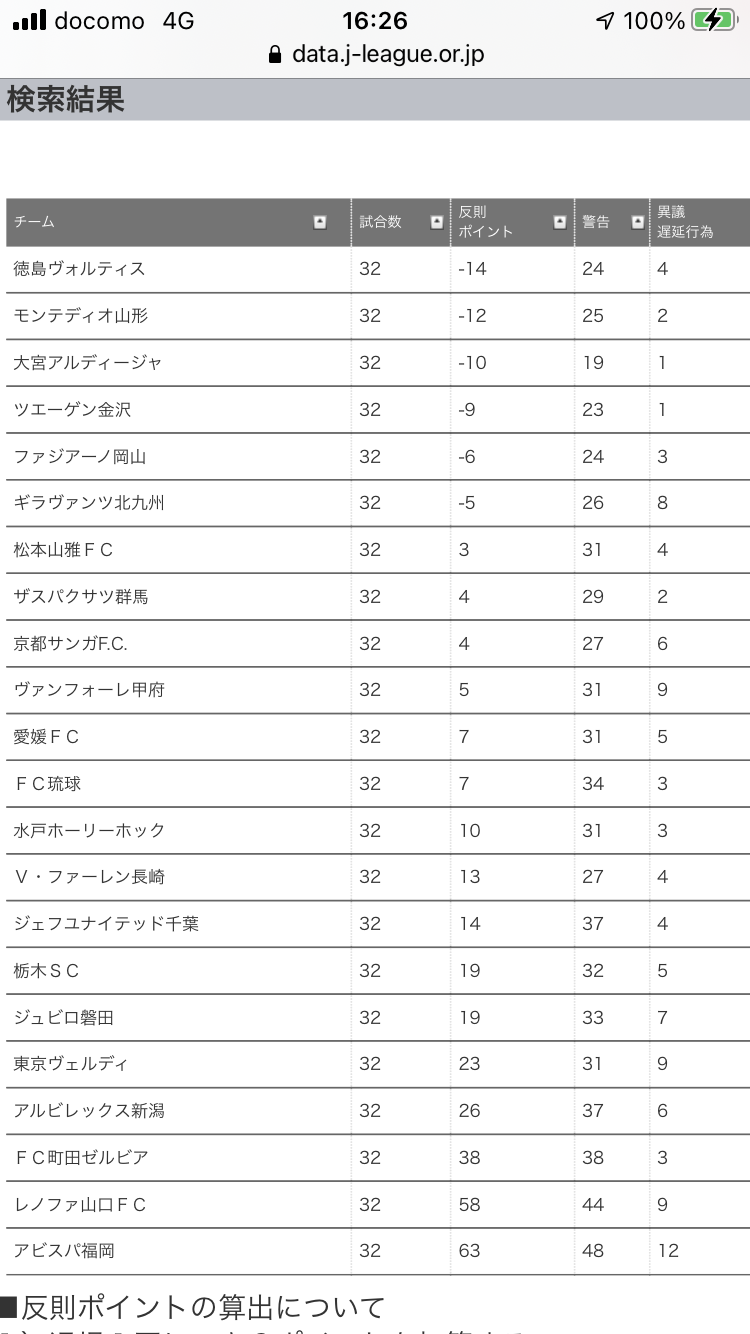Select the ジュビロ磐田 team name

tap(64, 1017)
